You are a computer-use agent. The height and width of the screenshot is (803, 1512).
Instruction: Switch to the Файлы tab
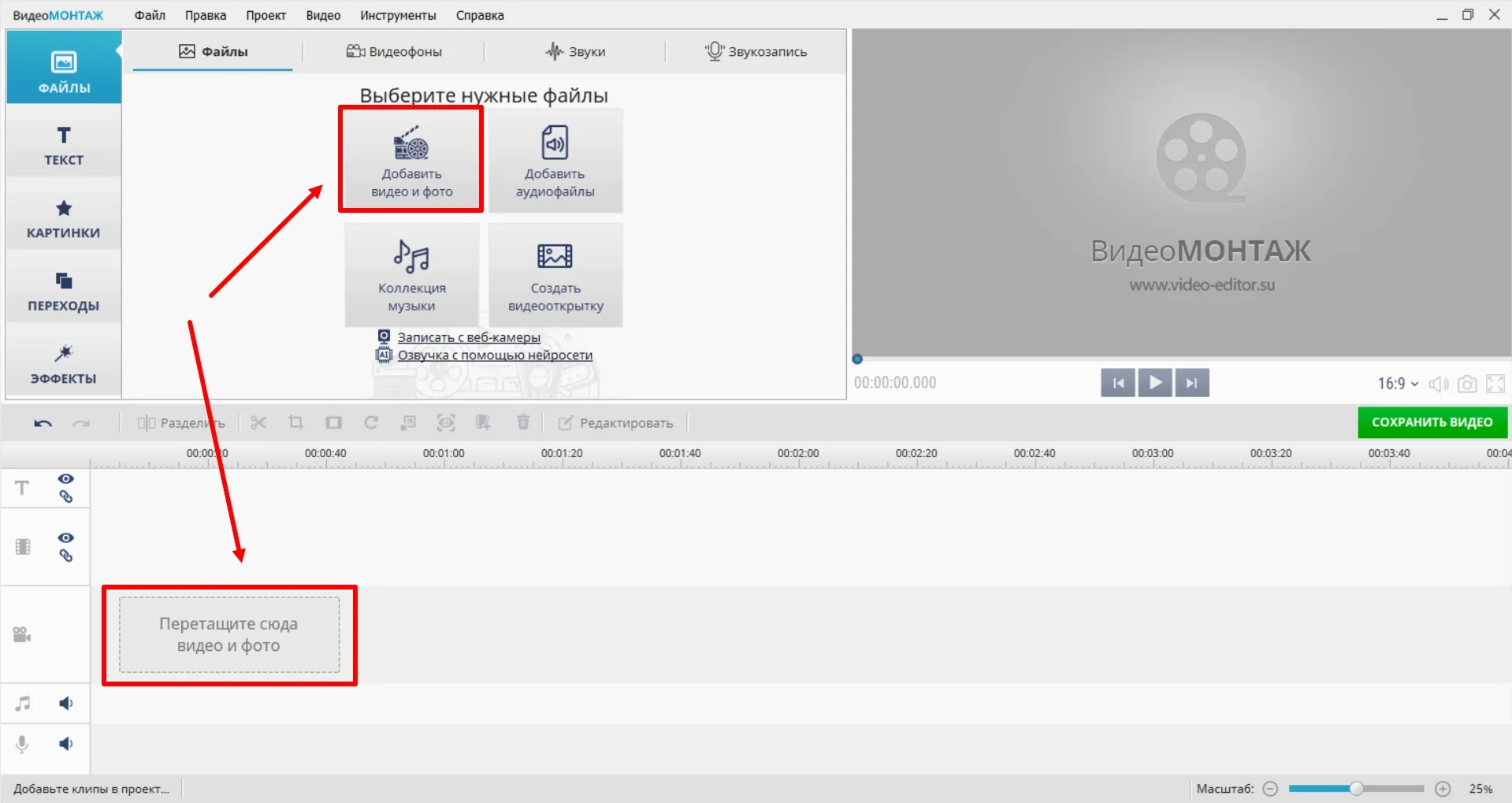[x=213, y=51]
